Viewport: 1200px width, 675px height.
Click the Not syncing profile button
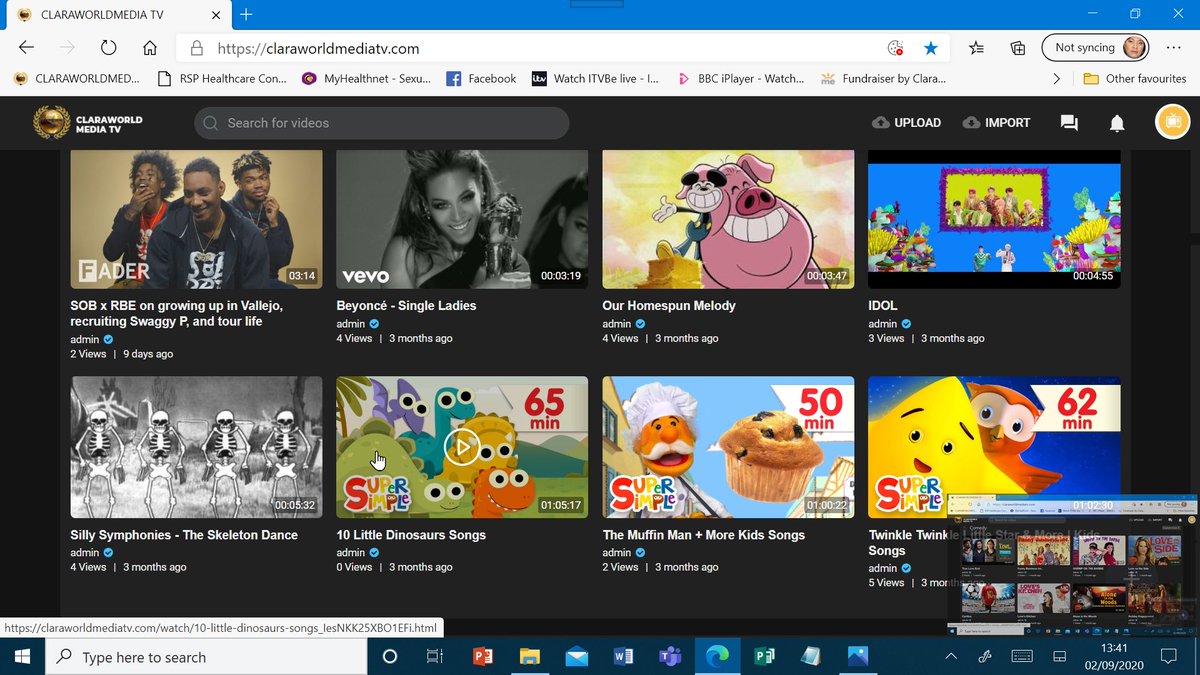(x=1095, y=47)
